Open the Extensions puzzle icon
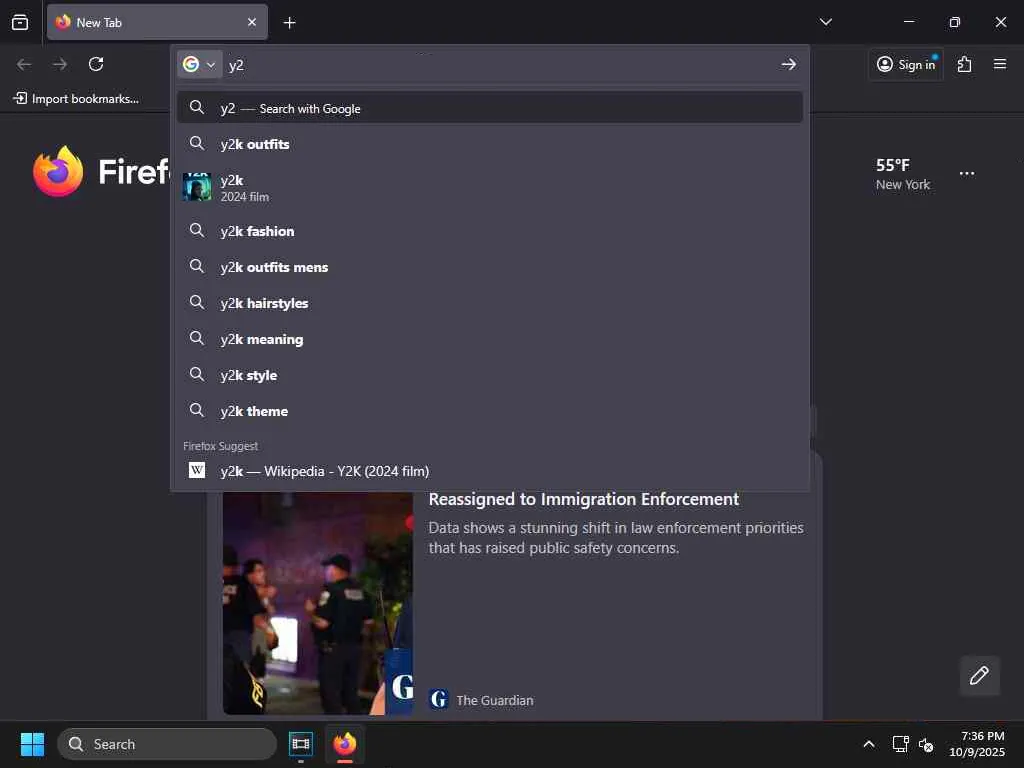 pyautogui.click(x=964, y=64)
